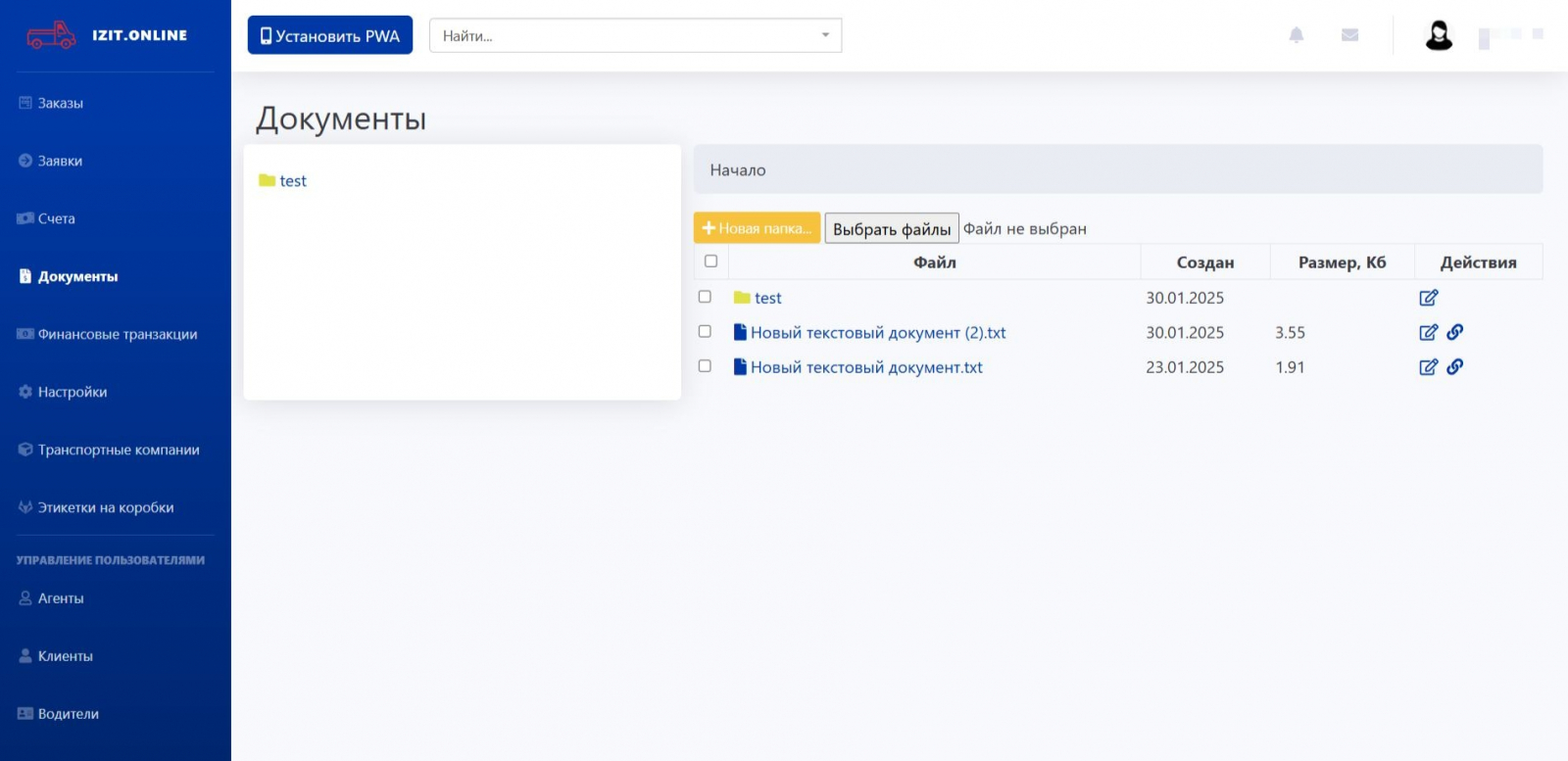Copy link icon for 3.55 KB document
Image resolution: width=1568 pixels, height=761 pixels.
click(1455, 332)
